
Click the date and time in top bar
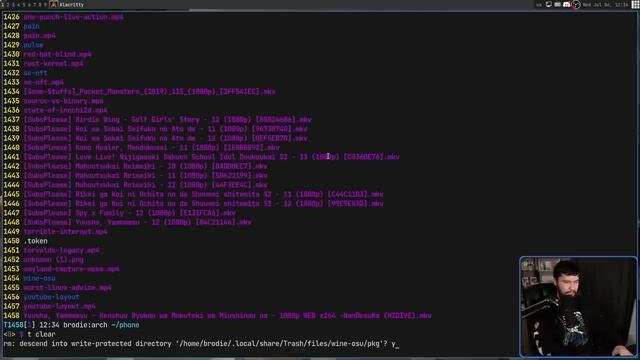click(605, 5)
